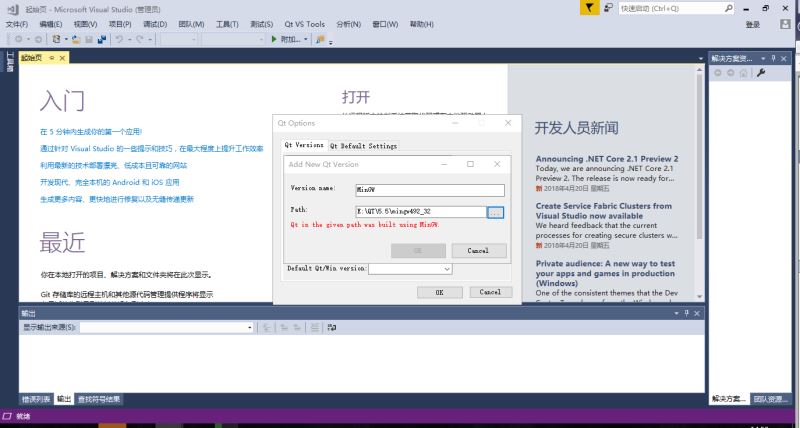This screenshot has height=428, width=800.
Task: Click the Find in Files toolbar icon
Action: click(x=320, y=39)
